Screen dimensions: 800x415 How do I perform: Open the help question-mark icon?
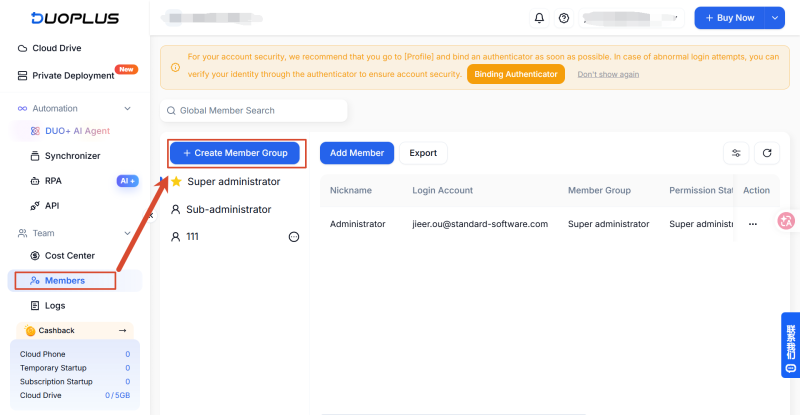tap(564, 18)
